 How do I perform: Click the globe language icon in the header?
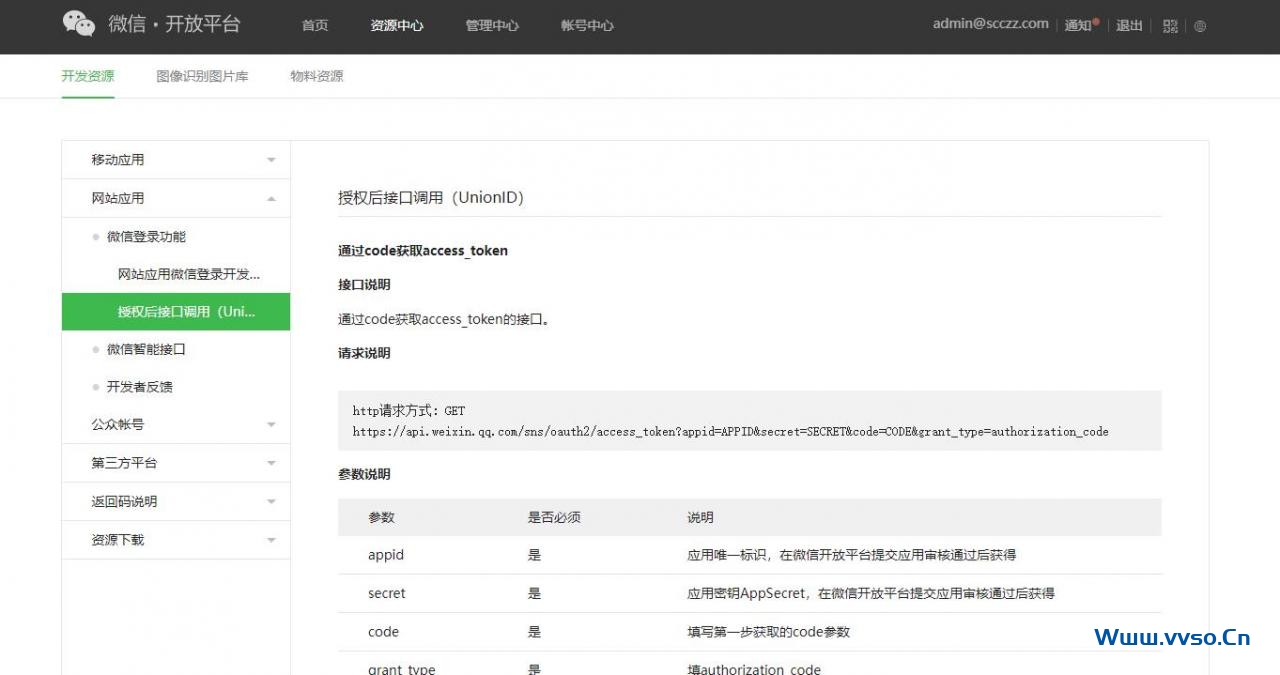1200,26
